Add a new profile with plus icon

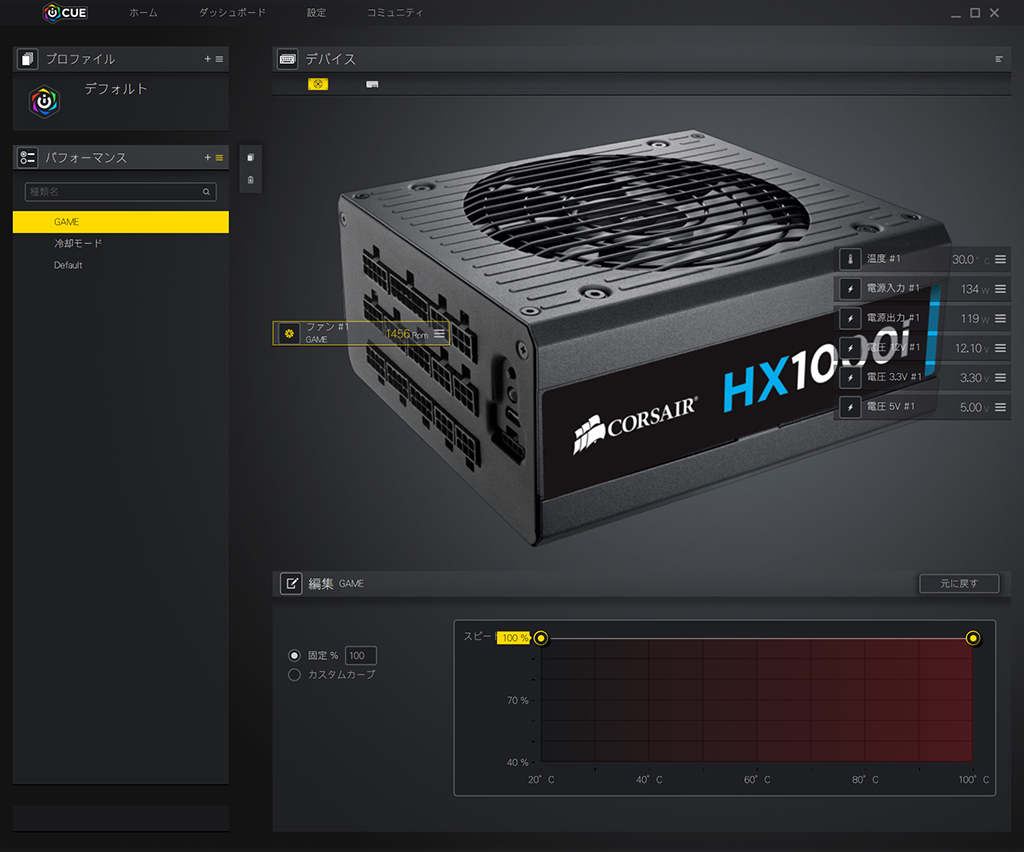(208, 59)
